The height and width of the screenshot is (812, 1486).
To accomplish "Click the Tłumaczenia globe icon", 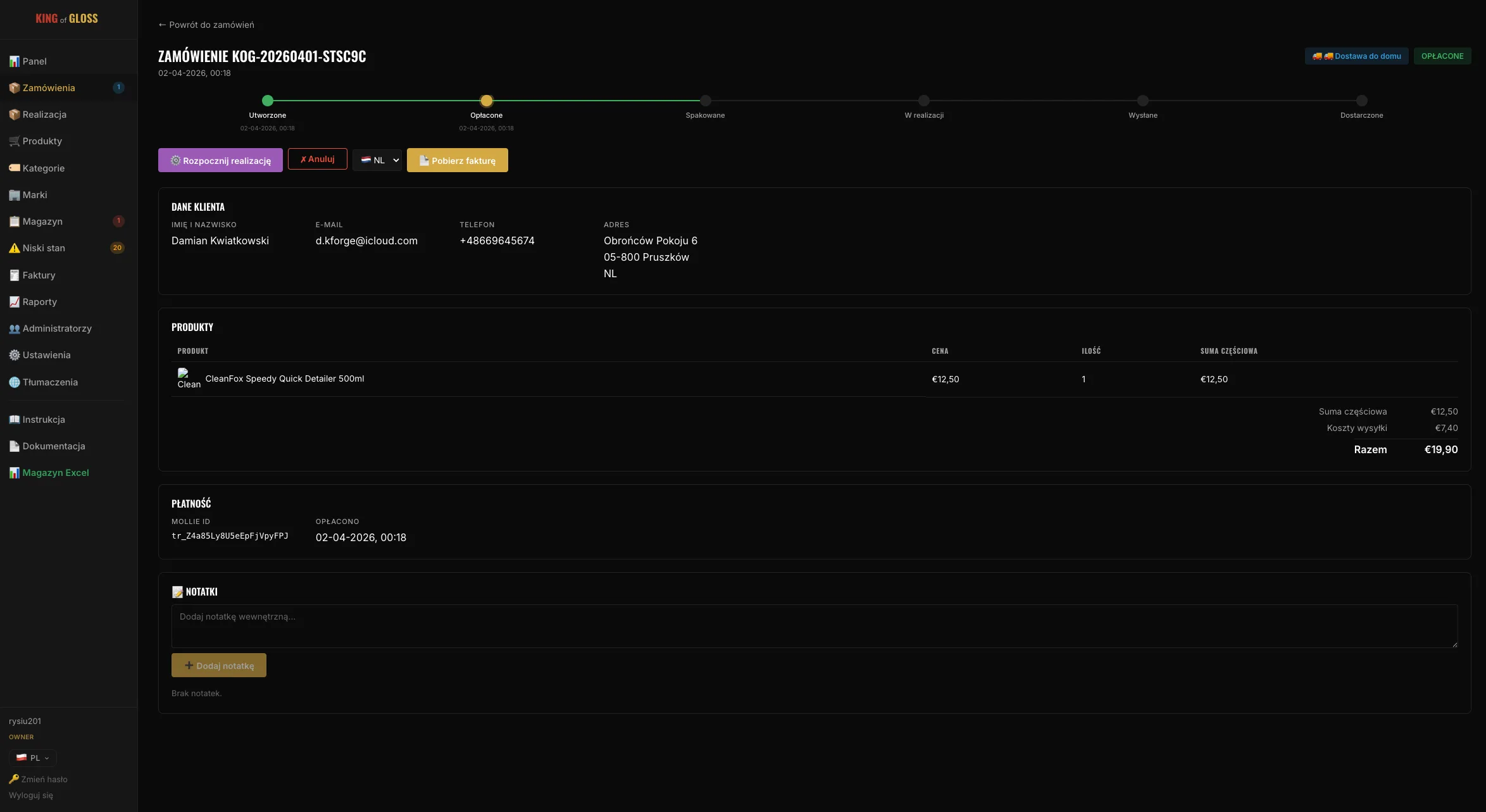I will [x=14, y=382].
